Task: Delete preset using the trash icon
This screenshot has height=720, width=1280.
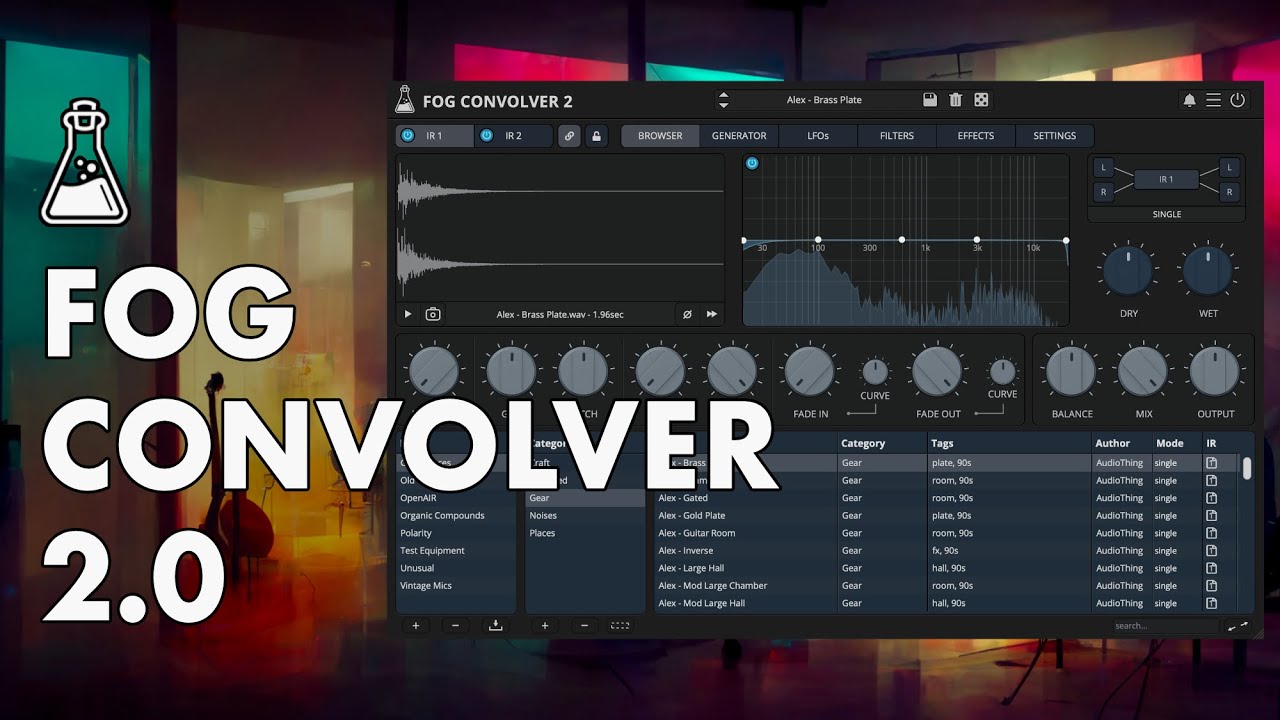Action: (956, 100)
